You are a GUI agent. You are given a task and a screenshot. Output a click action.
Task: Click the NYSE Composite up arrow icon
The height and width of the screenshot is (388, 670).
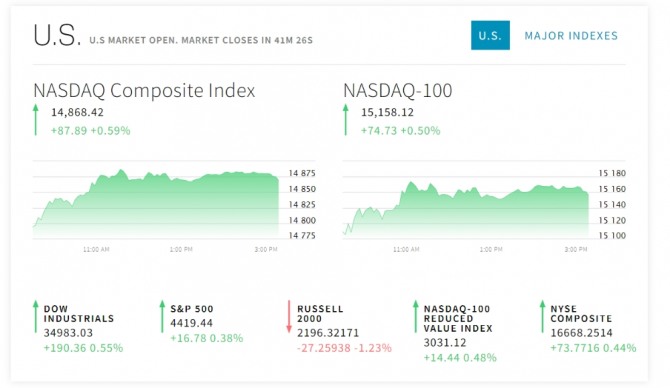542,317
